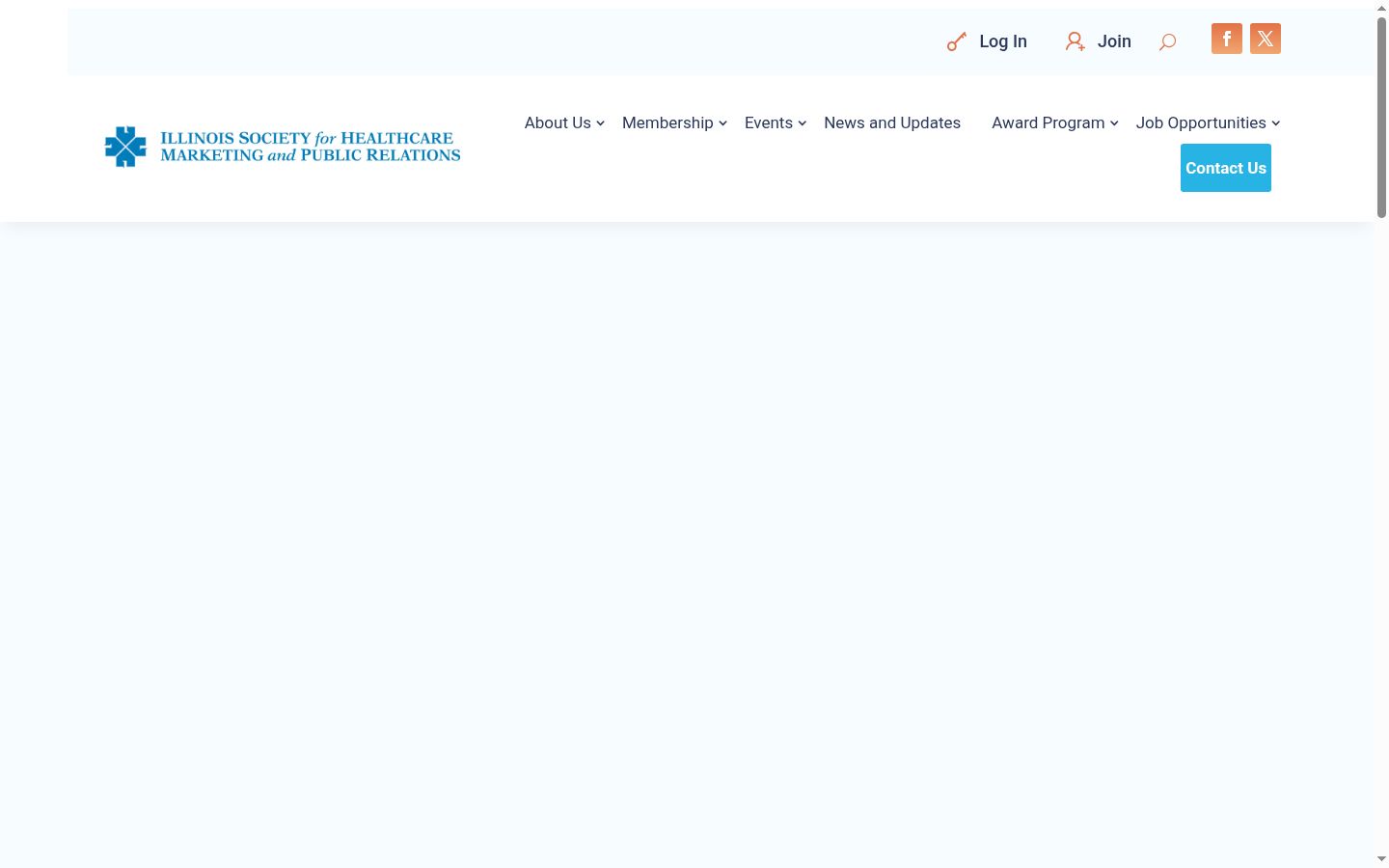Click the scrollbar down arrow
Viewport: 1389px width, 868px height.
(x=1381, y=858)
